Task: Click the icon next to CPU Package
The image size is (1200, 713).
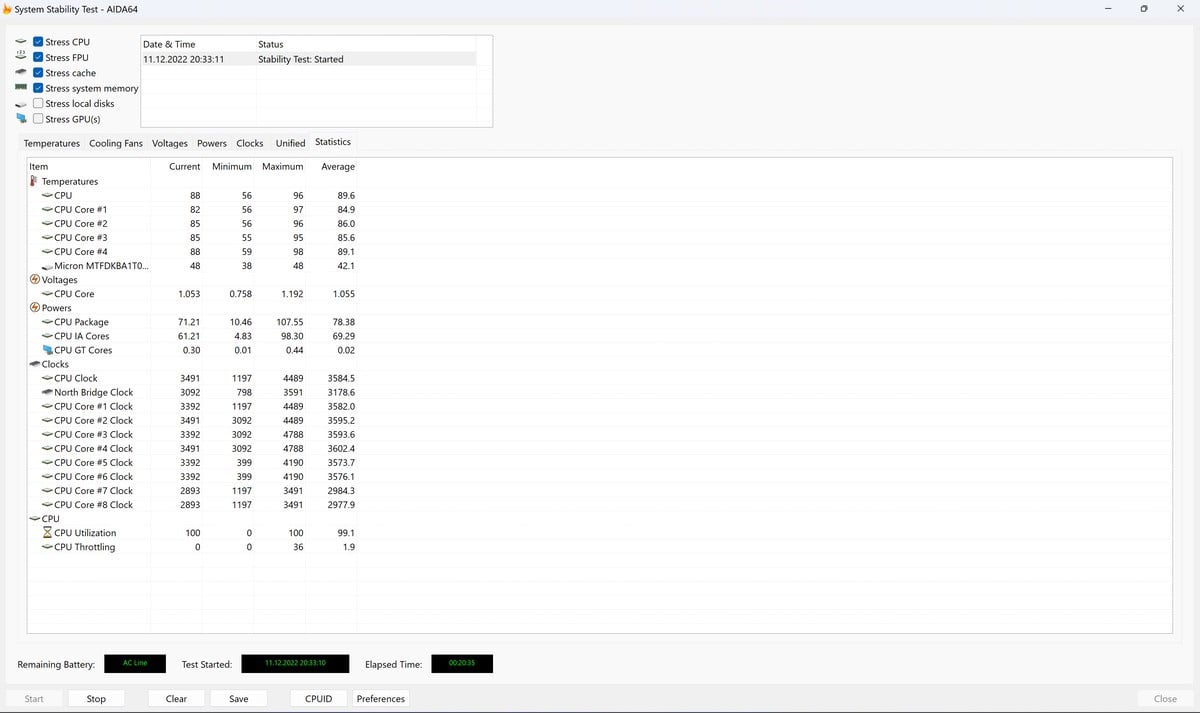Action: (47, 322)
